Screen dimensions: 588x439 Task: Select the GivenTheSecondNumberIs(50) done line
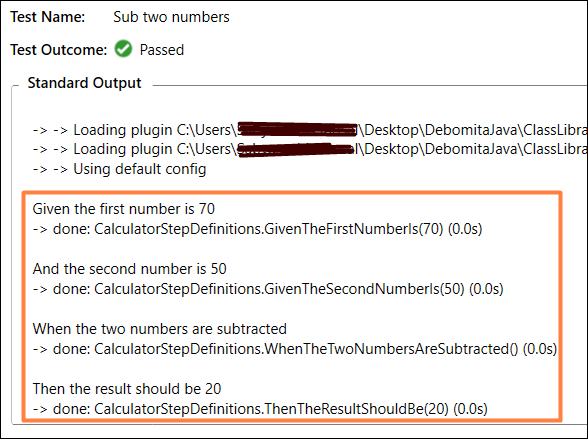(268, 289)
